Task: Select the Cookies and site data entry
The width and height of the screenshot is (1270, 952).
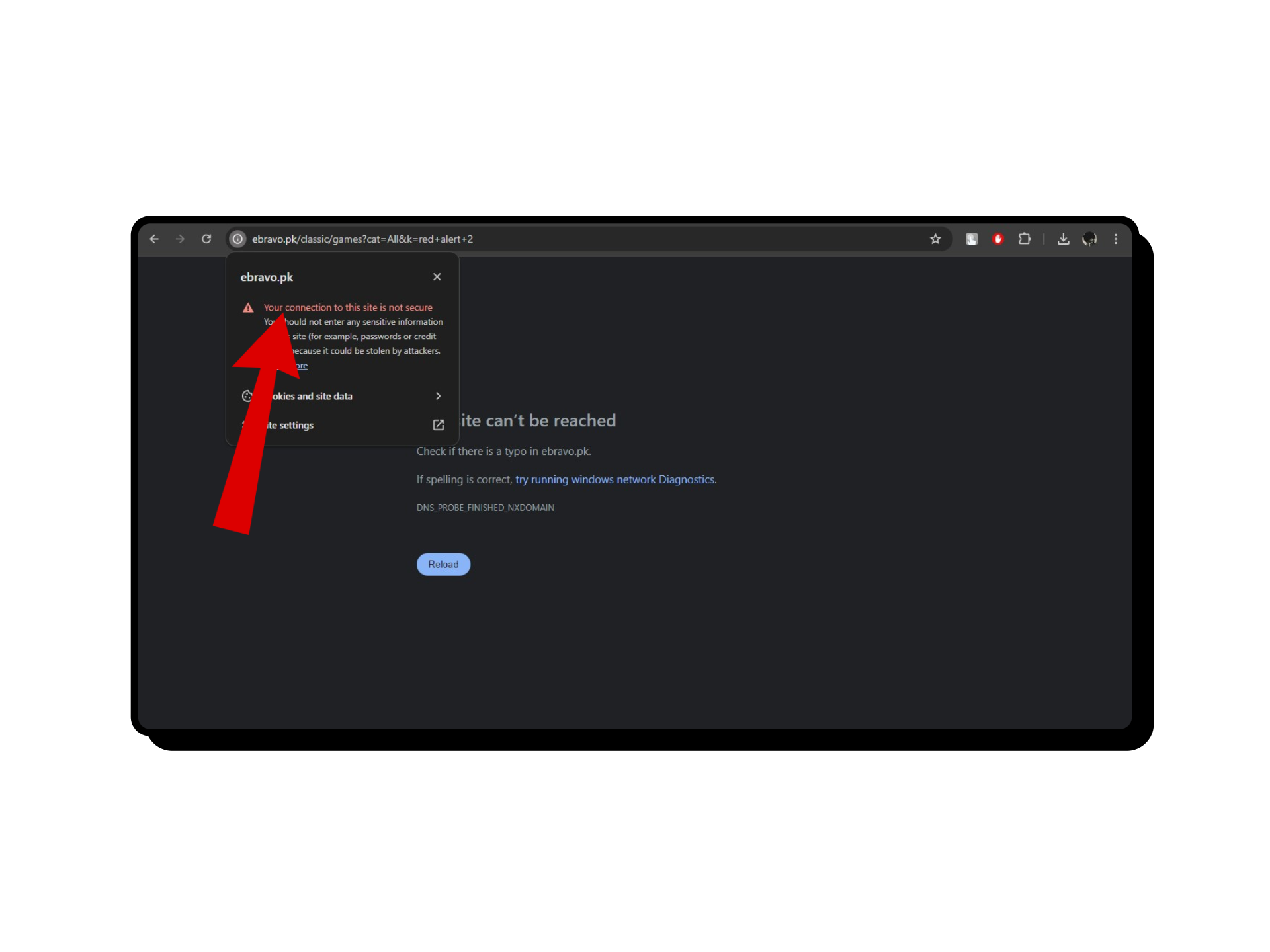Action: coord(343,396)
